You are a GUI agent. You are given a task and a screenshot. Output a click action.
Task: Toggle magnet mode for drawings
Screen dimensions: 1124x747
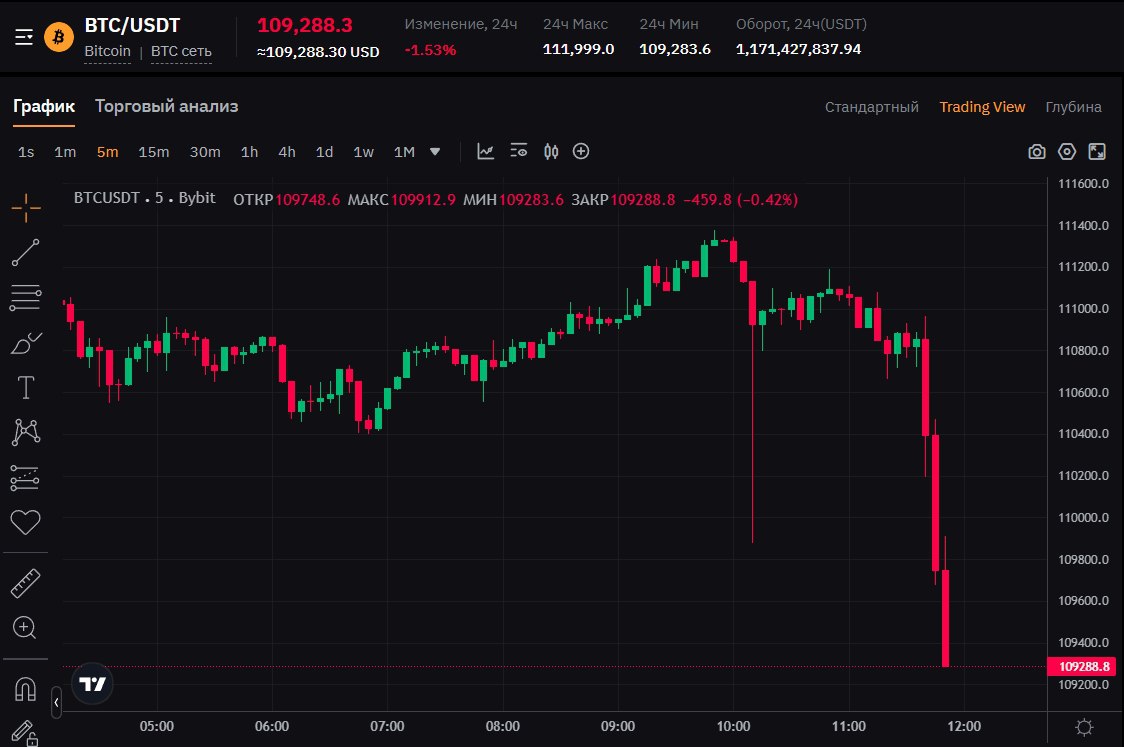click(x=26, y=689)
